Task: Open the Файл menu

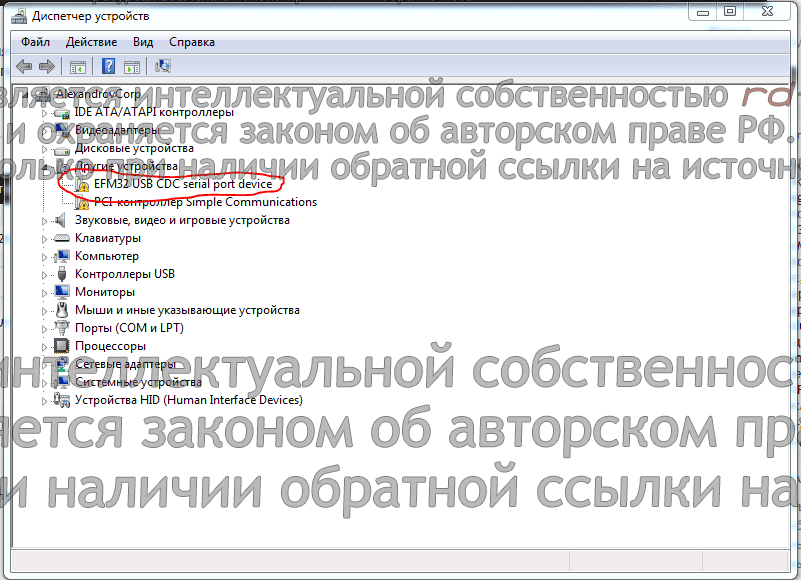Action: coord(35,42)
